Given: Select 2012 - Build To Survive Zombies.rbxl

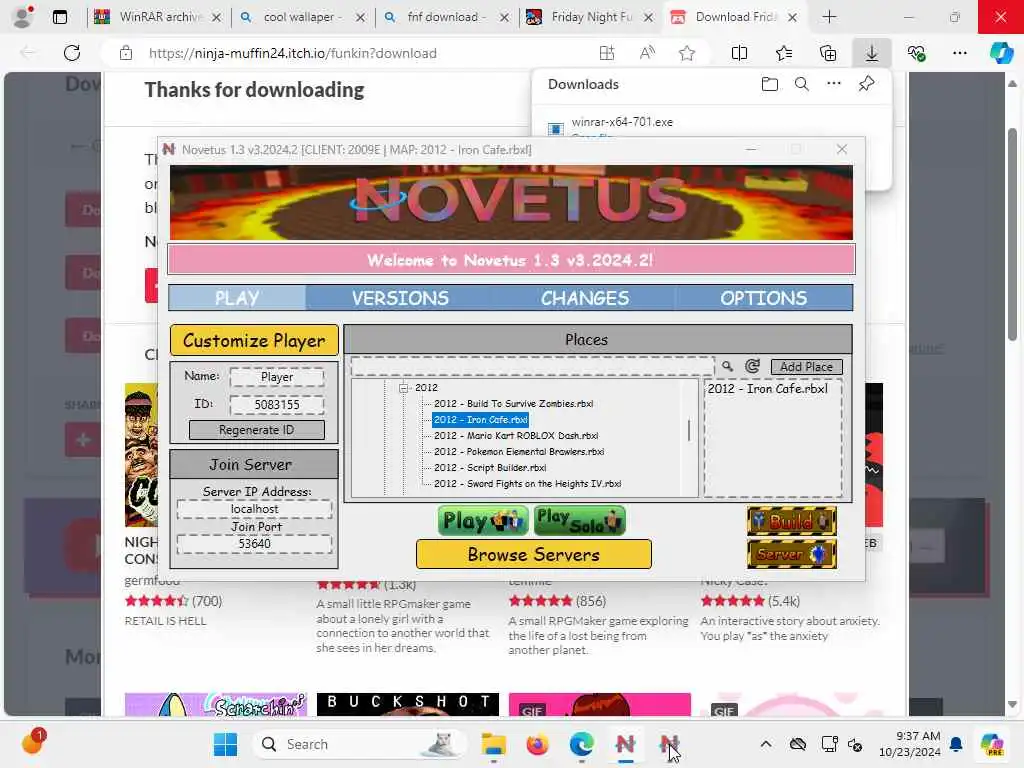Looking at the screenshot, I should click(513, 404).
